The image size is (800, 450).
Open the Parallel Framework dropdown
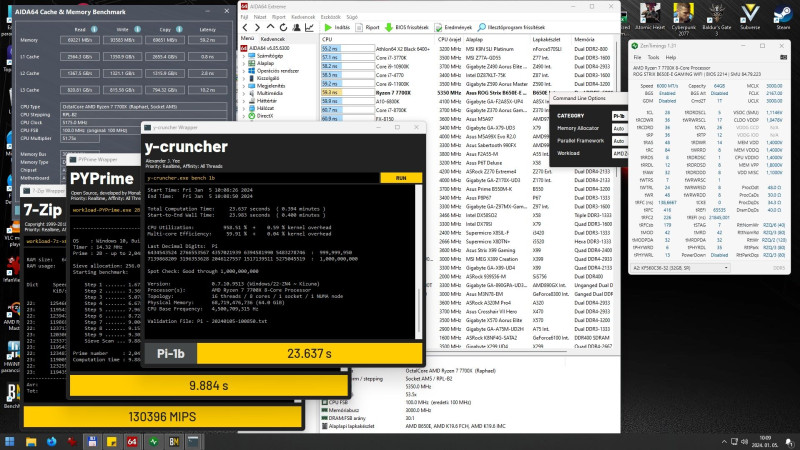pyautogui.click(x=619, y=141)
